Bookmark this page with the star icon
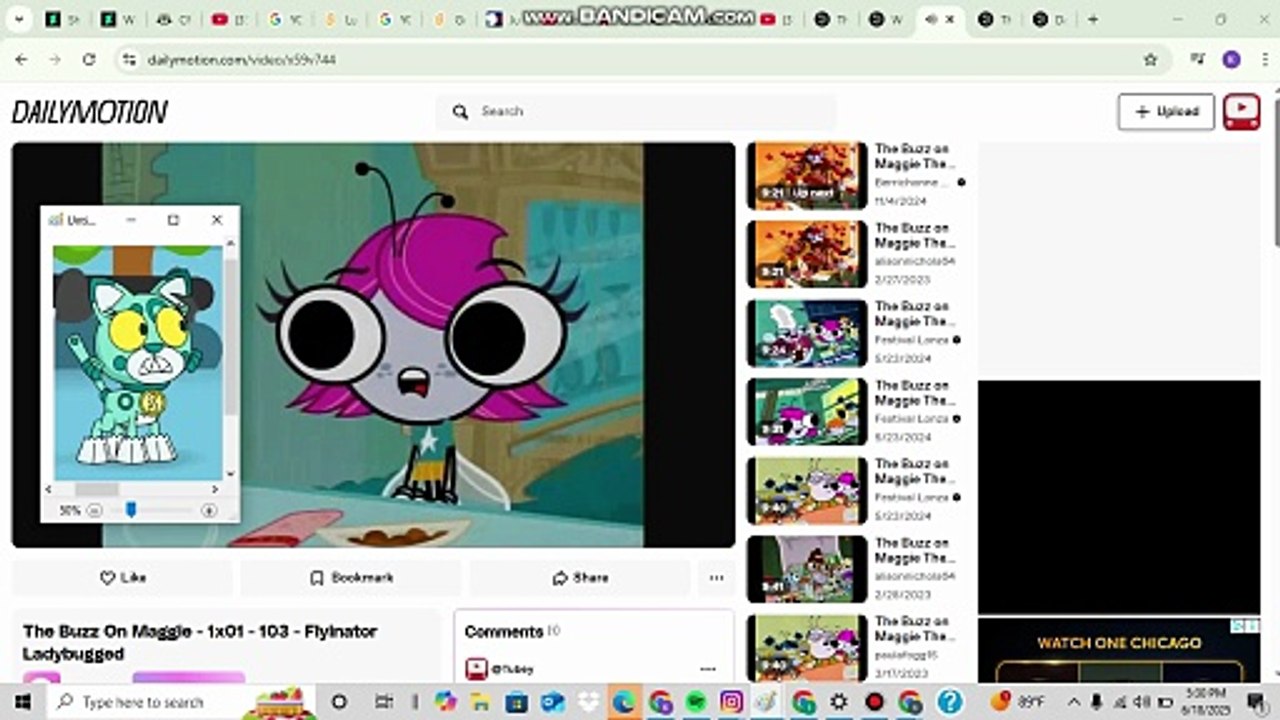 pyautogui.click(x=1150, y=60)
